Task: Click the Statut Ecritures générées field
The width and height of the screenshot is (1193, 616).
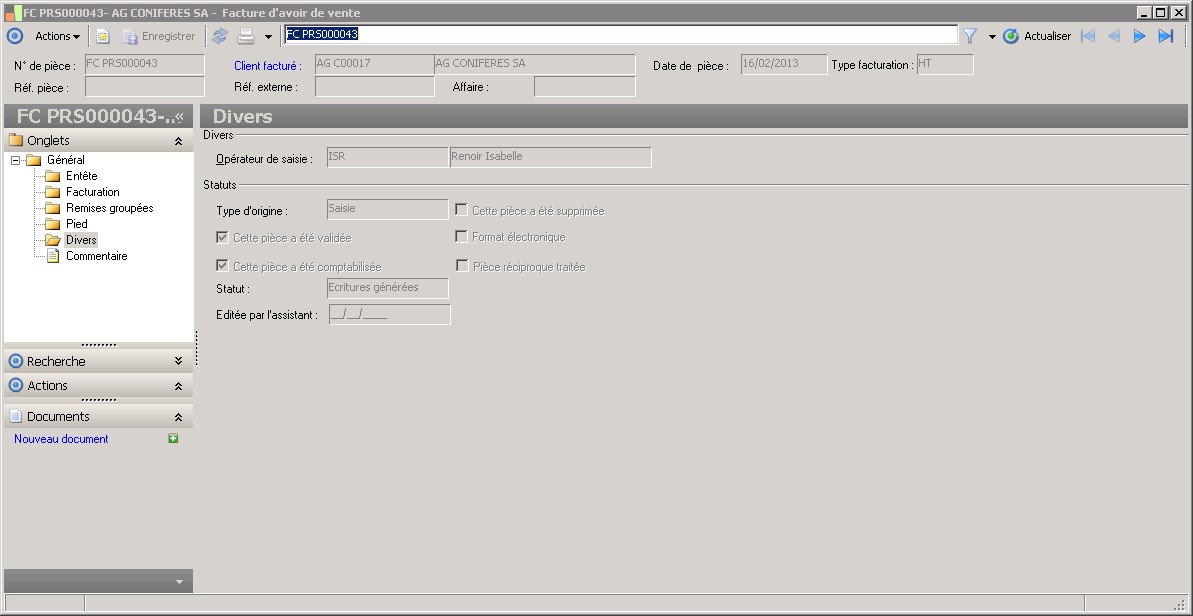Action: tap(387, 288)
